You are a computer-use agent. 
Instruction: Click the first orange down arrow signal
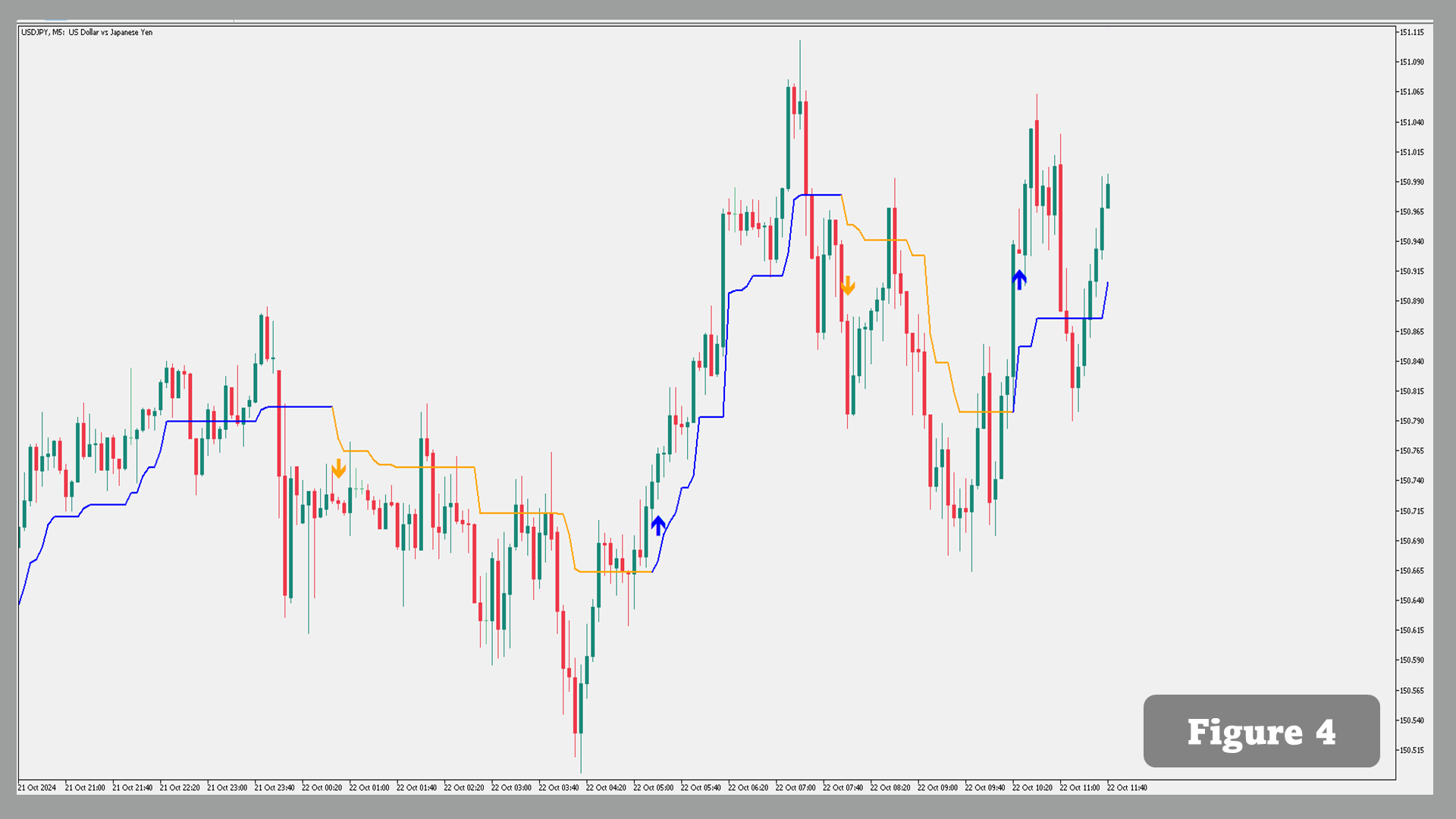click(x=338, y=469)
